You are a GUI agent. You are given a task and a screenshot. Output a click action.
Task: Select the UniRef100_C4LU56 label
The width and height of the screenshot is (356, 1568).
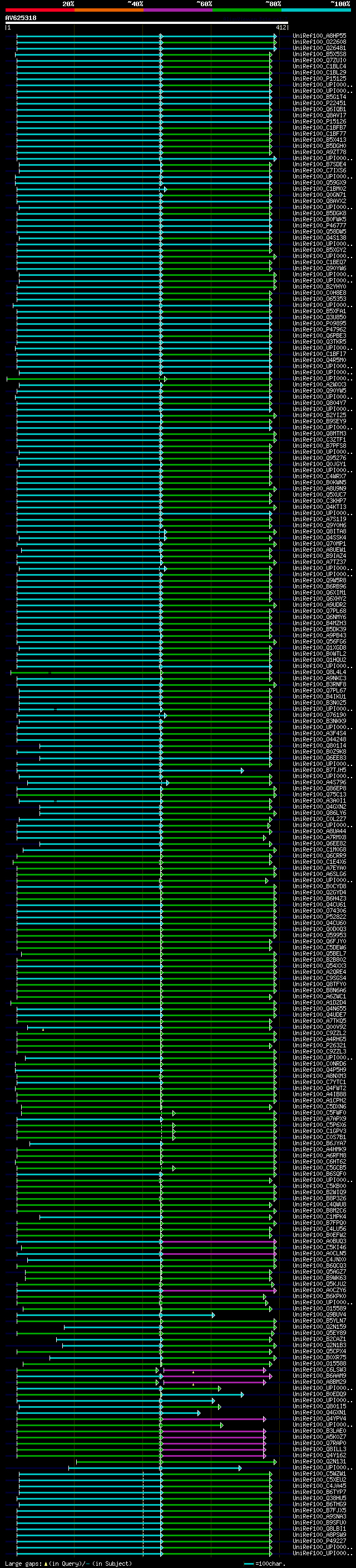point(319,1228)
